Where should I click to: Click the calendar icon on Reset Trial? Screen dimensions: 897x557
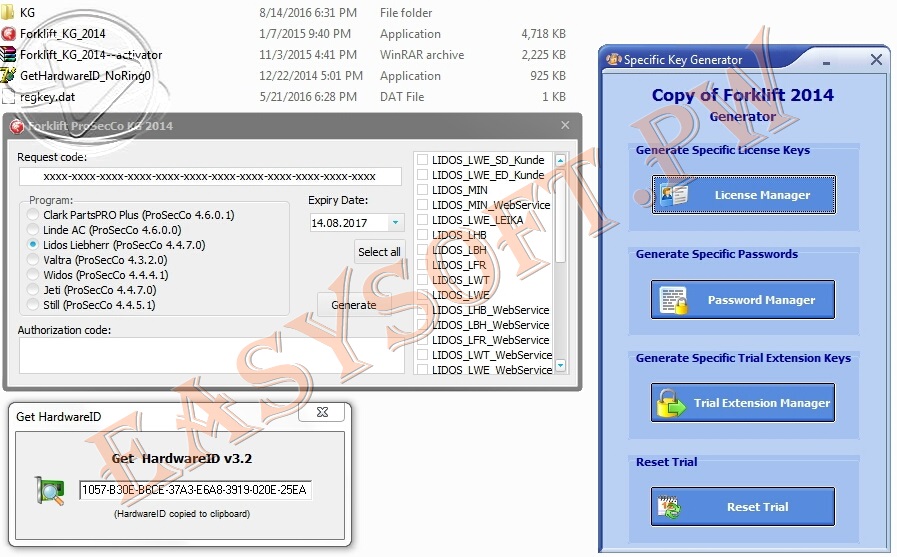pos(669,507)
